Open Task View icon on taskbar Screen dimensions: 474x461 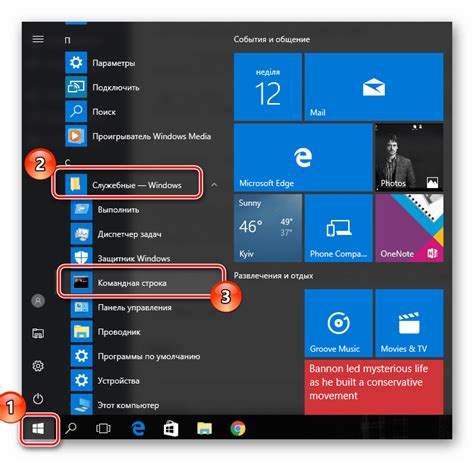103,428
